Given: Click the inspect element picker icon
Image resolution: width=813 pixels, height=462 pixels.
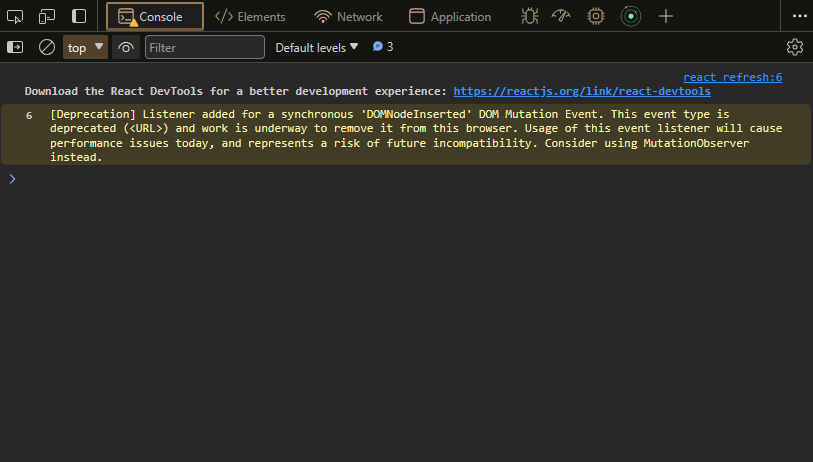Looking at the screenshot, I should 15,17.
